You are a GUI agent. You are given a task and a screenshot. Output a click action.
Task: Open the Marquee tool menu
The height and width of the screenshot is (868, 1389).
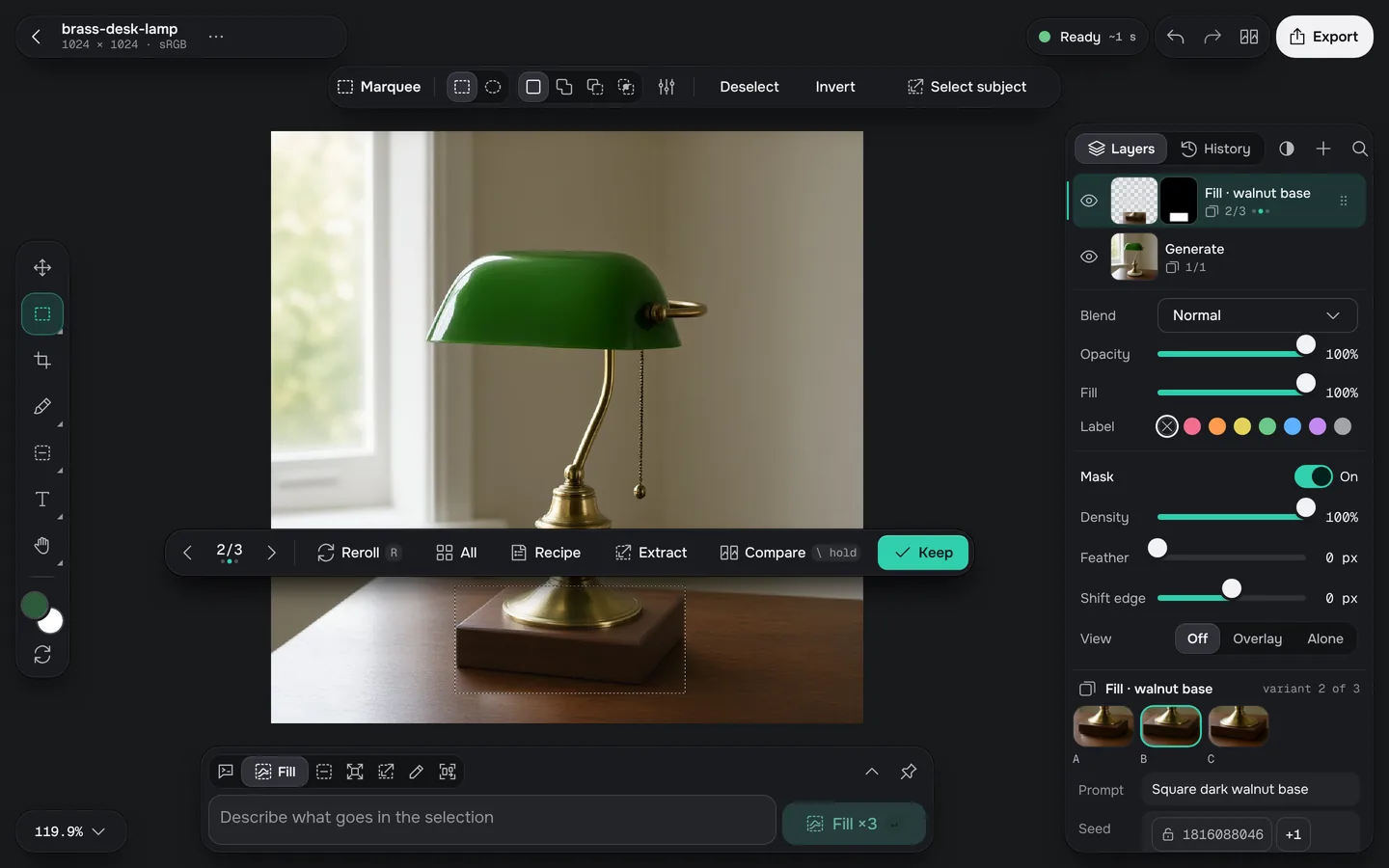(379, 87)
